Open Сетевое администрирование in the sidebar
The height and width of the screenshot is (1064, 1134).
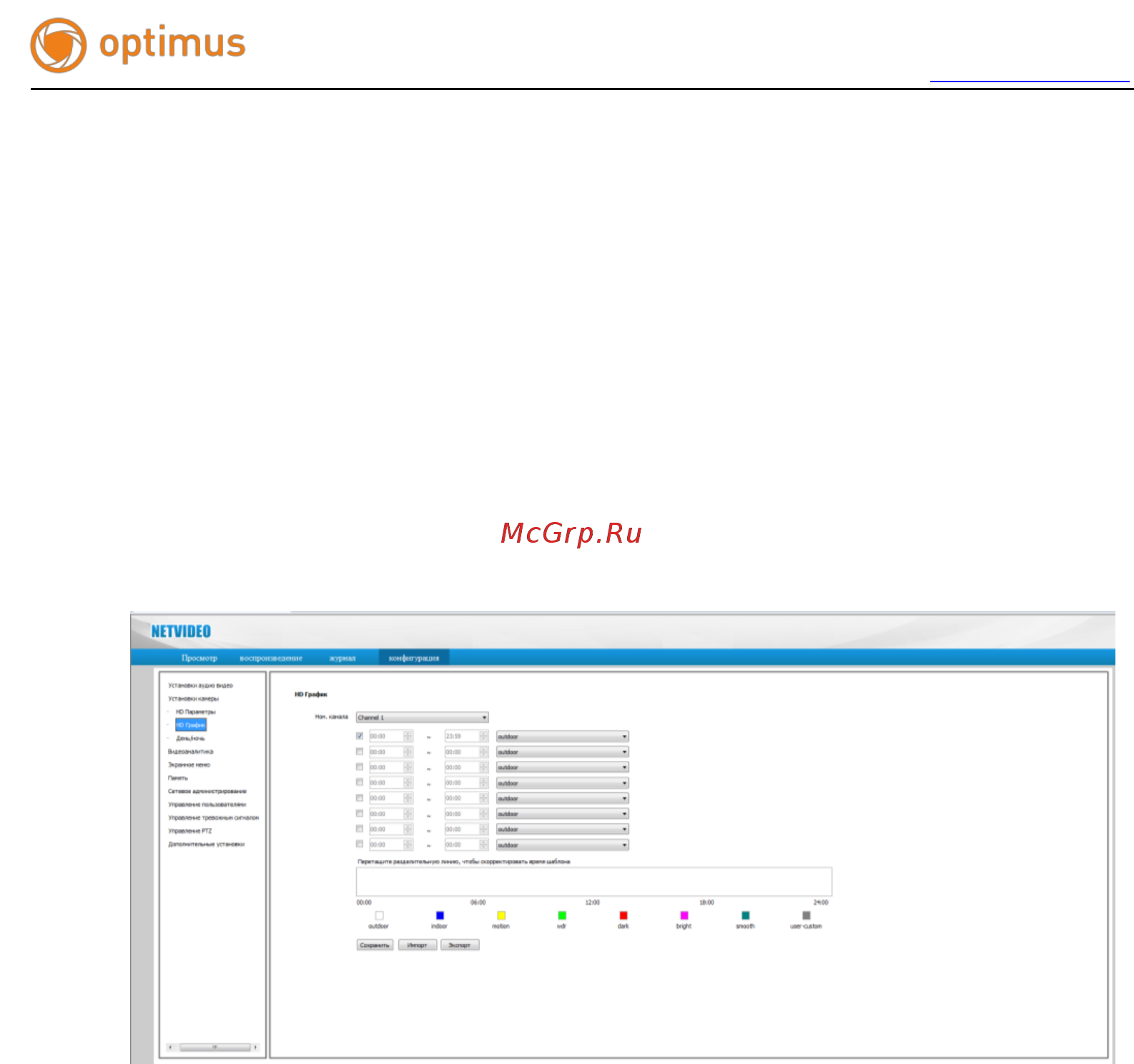click(x=207, y=792)
